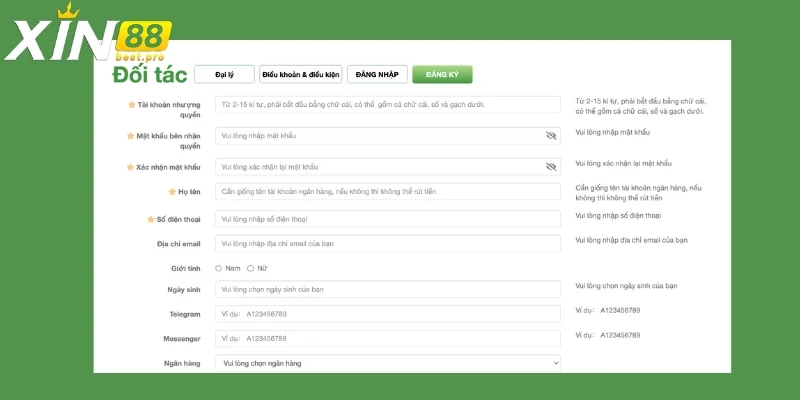
Task: Click the green ĐĂNG KÝ button
Action: tap(442, 75)
